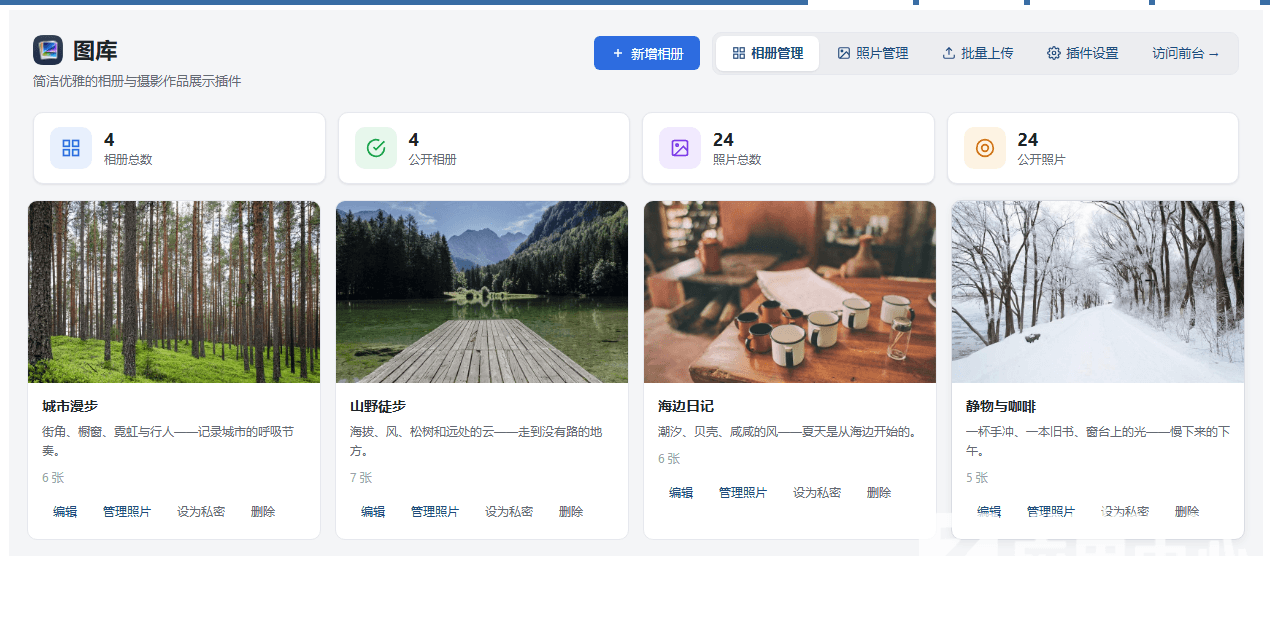Delete the 静物与咖啡 album
The height and width of the screenshot is (625, 1270).
click(x=1187, y=511)
